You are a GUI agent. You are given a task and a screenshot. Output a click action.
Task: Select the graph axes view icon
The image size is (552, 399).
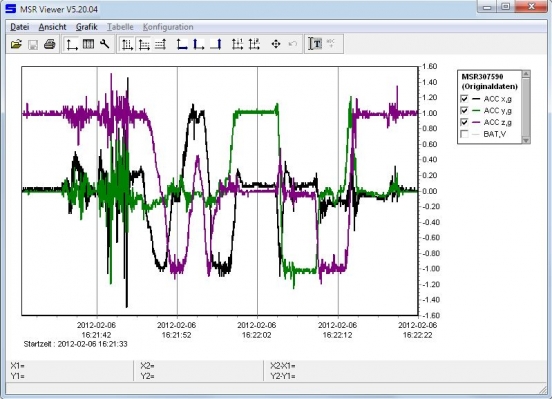pos(72,44)
